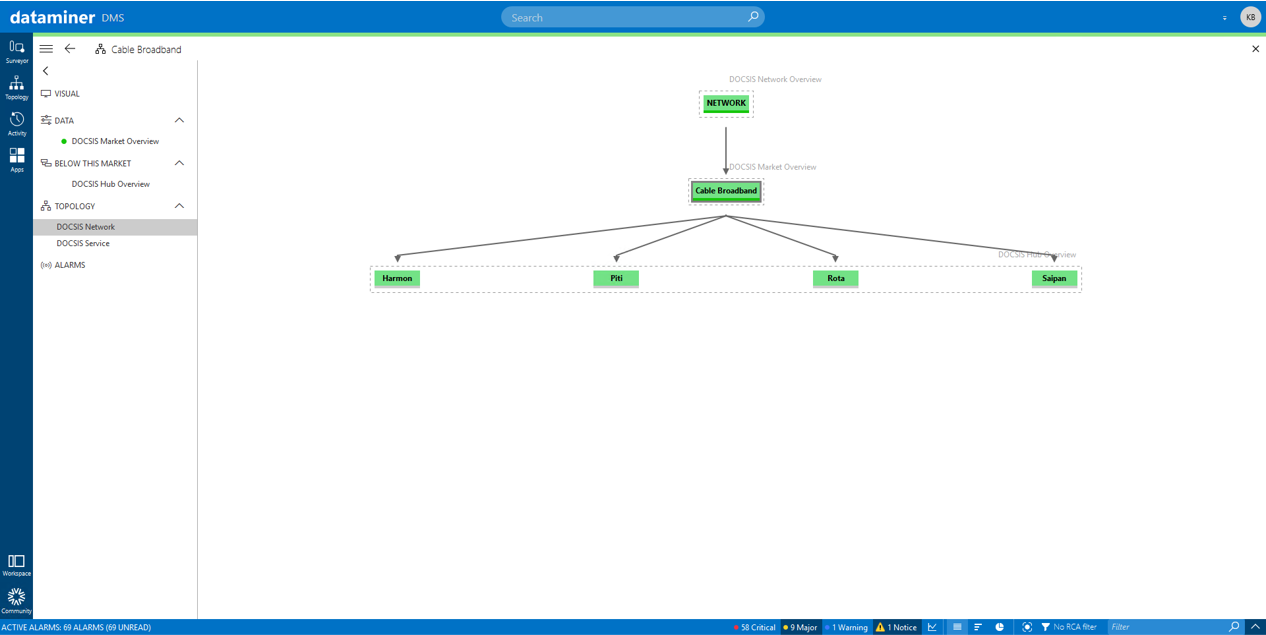Click the Harmon hub node
The image size is (1266, 635).
pos(397,279)
